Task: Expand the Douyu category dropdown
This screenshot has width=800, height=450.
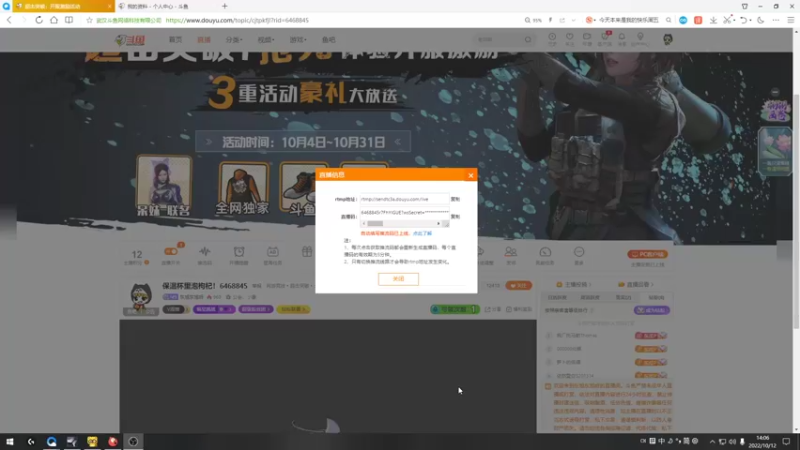Action: [x=234, y=40]
